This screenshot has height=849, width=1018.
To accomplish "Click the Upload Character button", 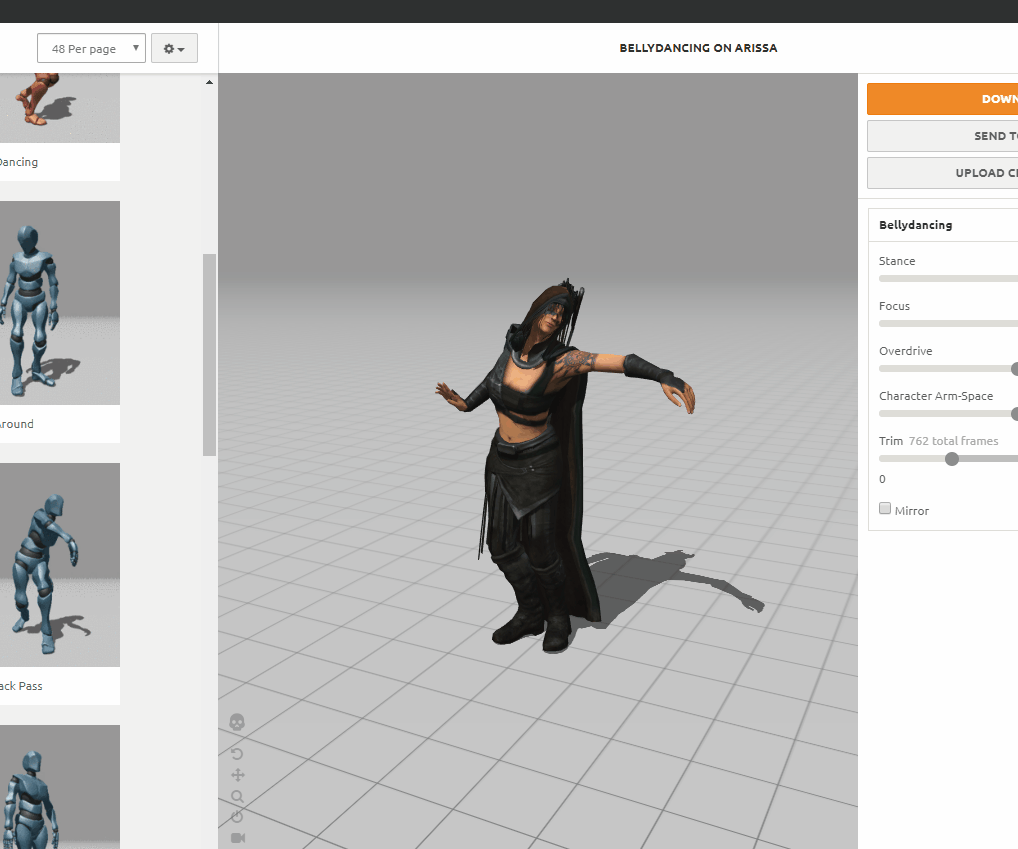I will [x=942, y=173].
